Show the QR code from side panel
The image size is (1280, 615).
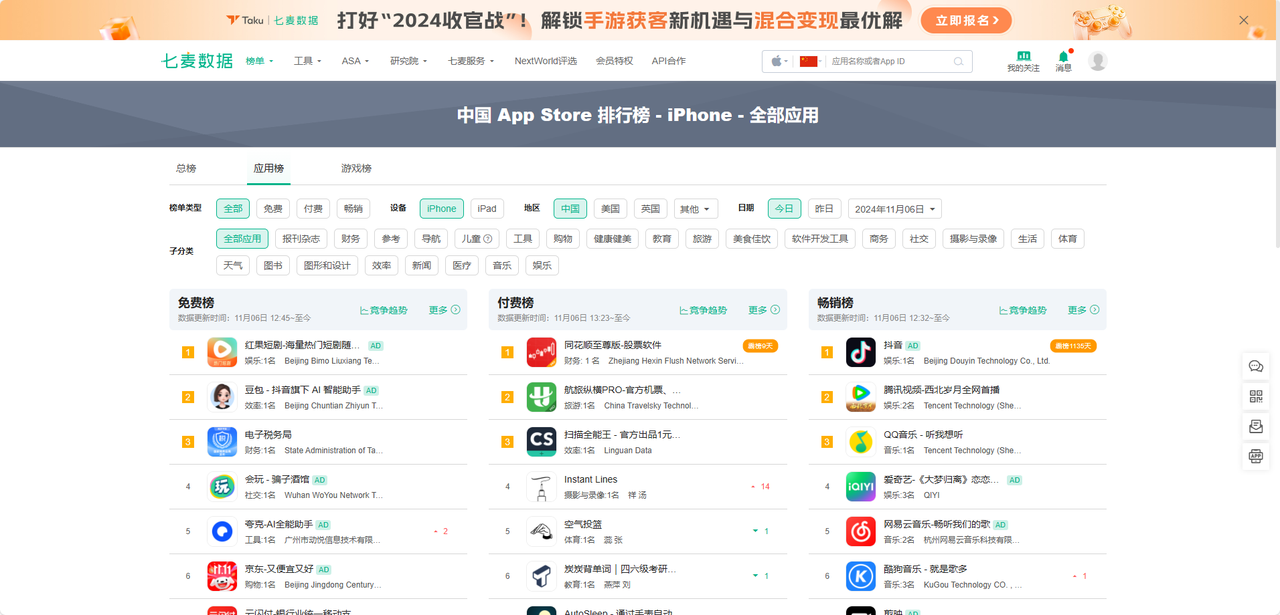(x=1257, y=397)
